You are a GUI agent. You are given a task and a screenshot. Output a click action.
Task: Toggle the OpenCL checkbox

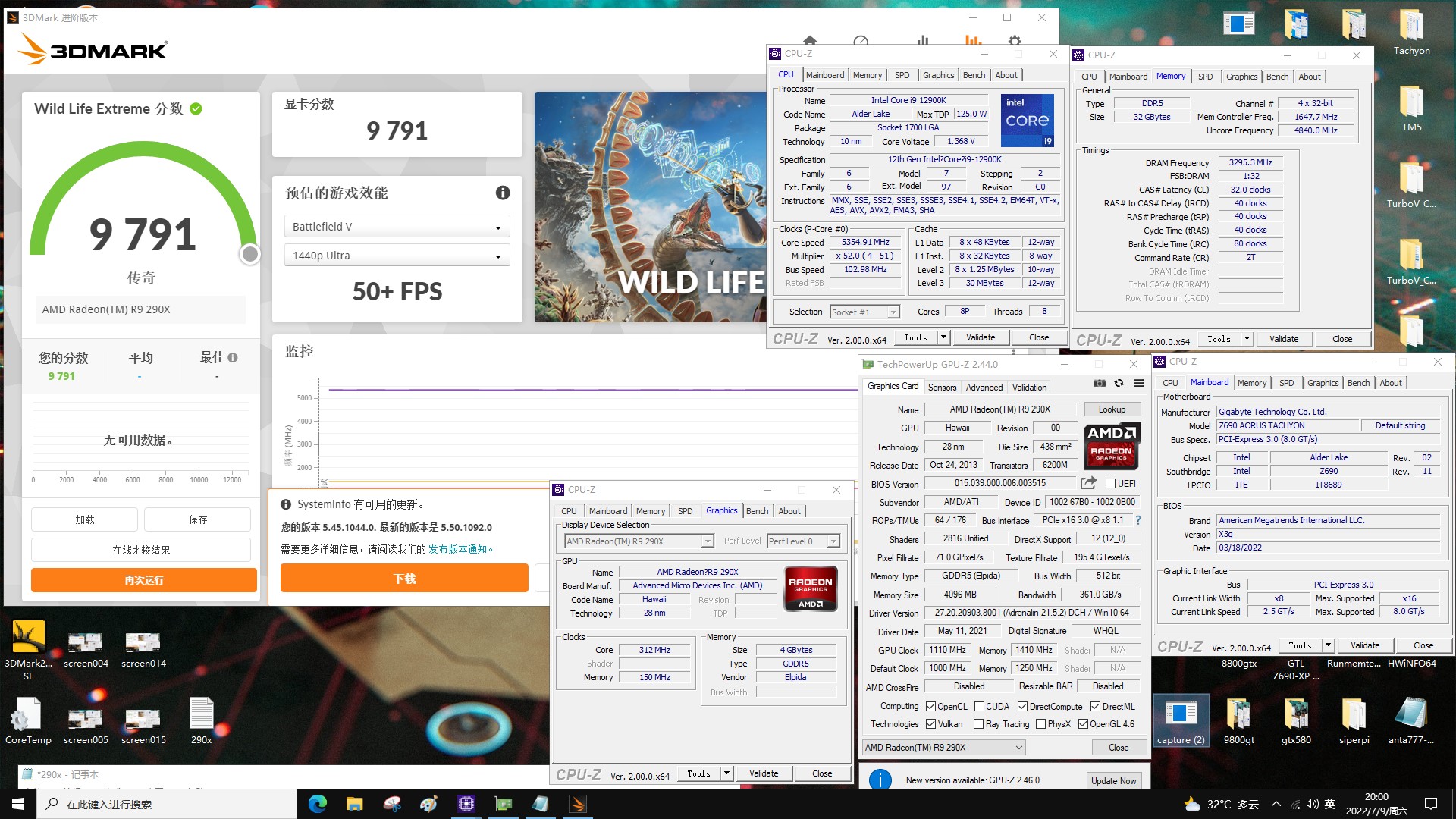[x=930, y=707]
